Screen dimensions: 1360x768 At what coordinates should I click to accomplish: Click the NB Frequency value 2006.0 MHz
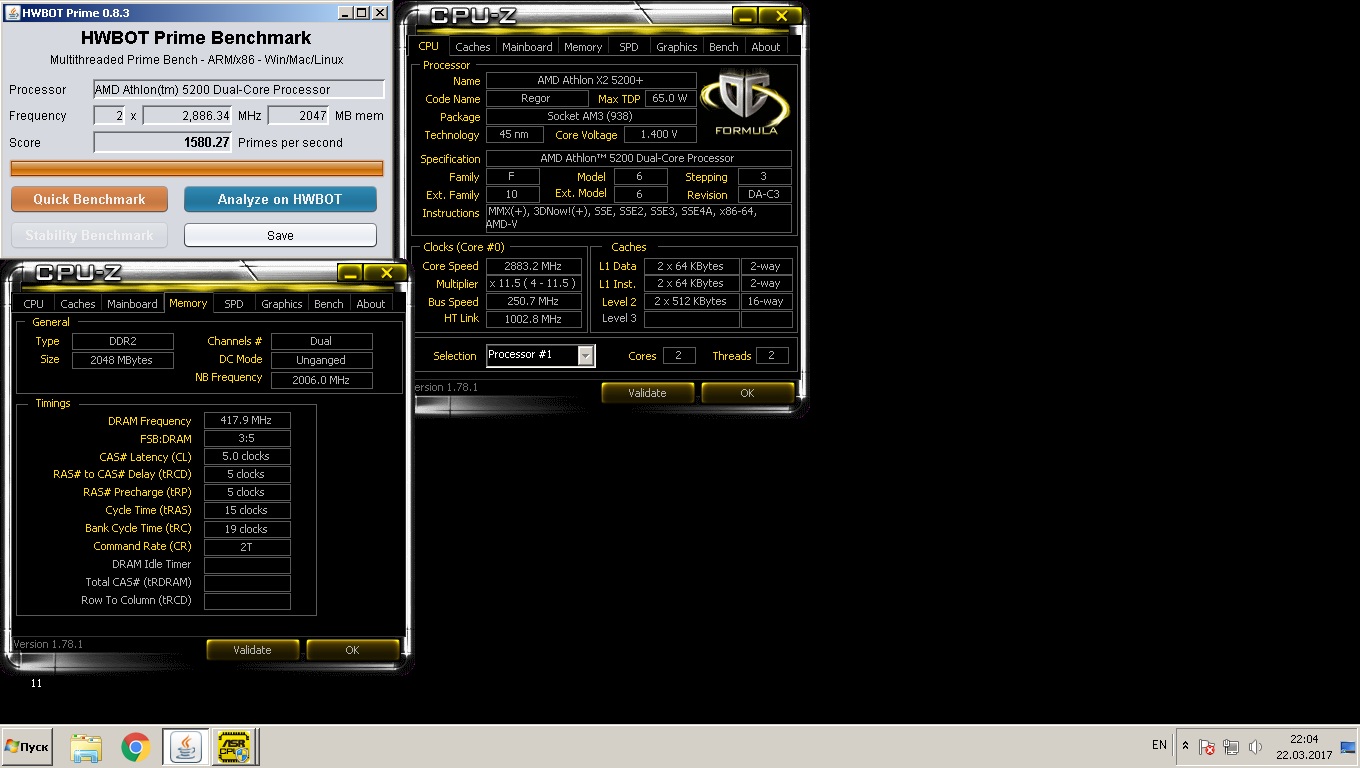[321, 380]
